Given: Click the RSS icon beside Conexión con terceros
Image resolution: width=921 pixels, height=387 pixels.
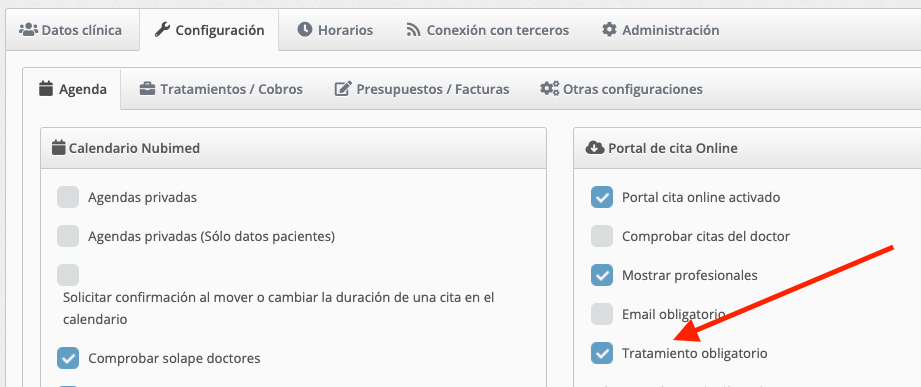Looking at the screenshot, I should (414, 30).
